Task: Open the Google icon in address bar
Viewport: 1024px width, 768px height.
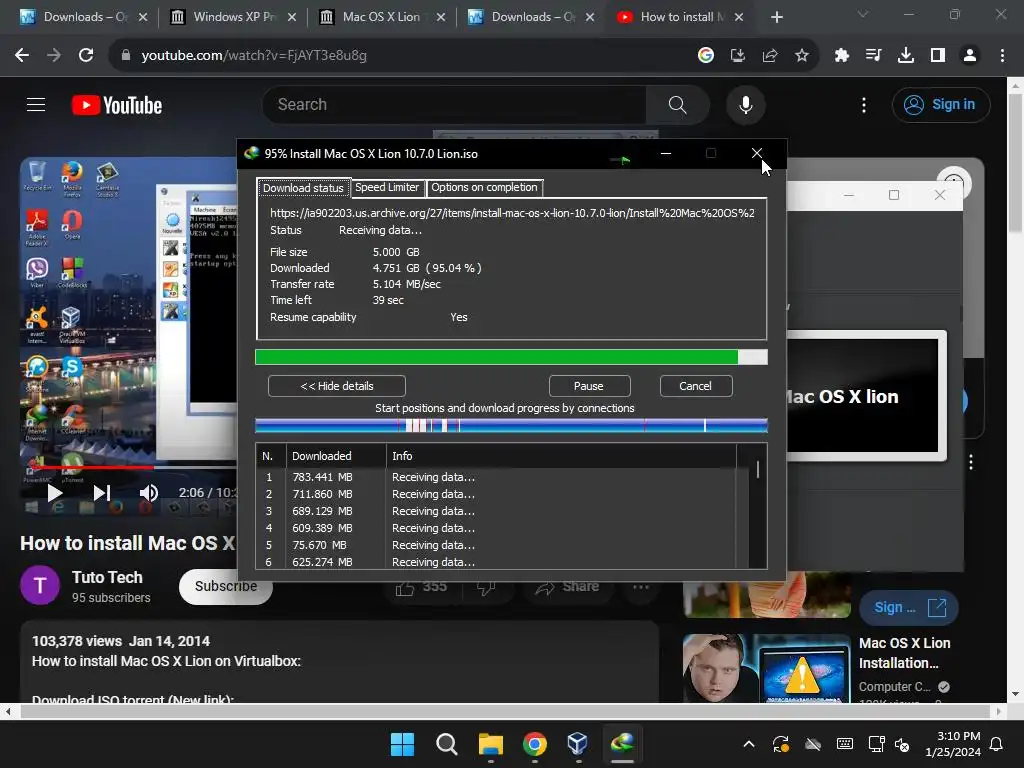Action: [705, 56]
